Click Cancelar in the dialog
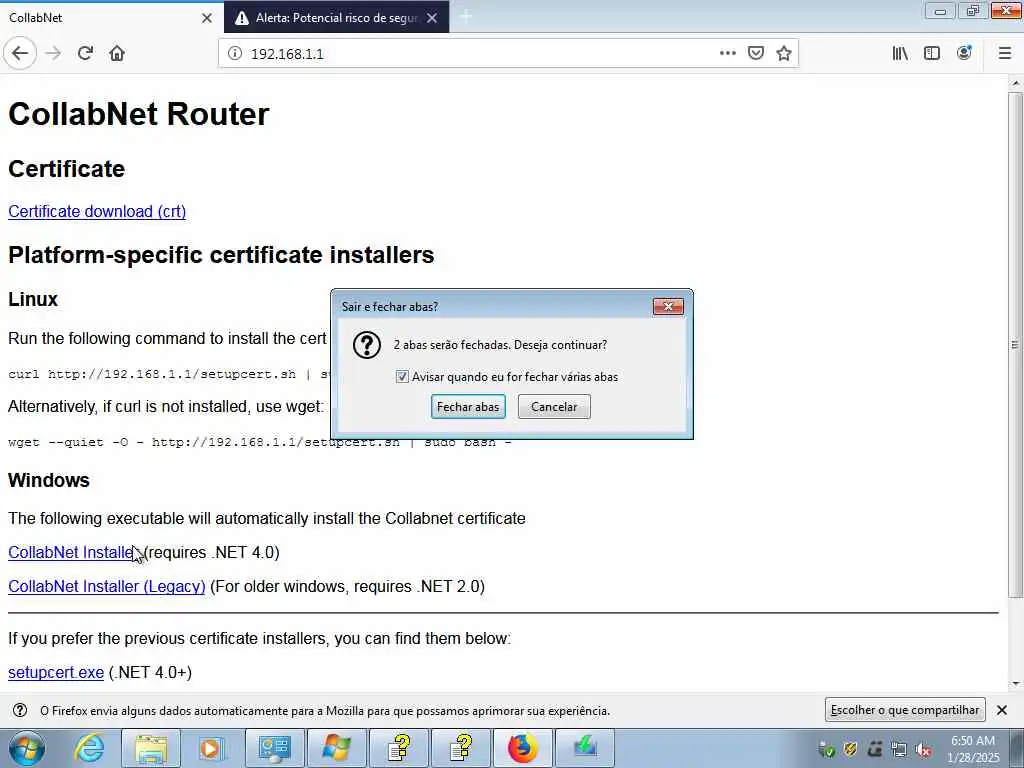Image resolution: width=1024 pixels, height=768 pixels. click(554, 407)
